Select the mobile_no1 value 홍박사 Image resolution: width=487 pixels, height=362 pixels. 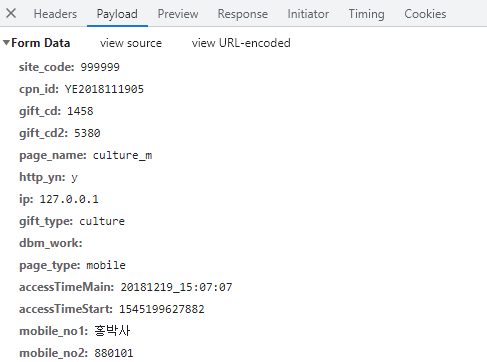pos(112,331)
